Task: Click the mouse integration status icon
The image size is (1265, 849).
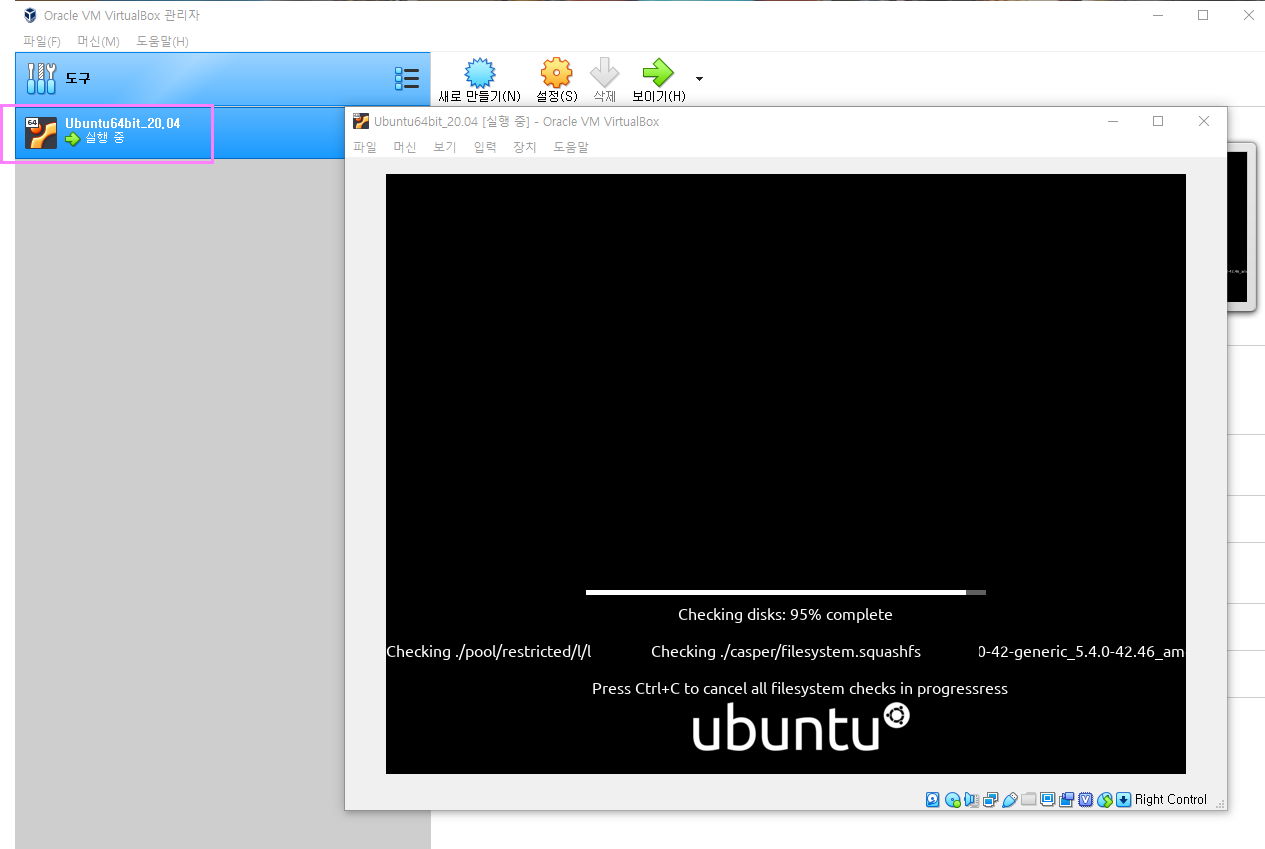Action: (x=1104, y=800)
